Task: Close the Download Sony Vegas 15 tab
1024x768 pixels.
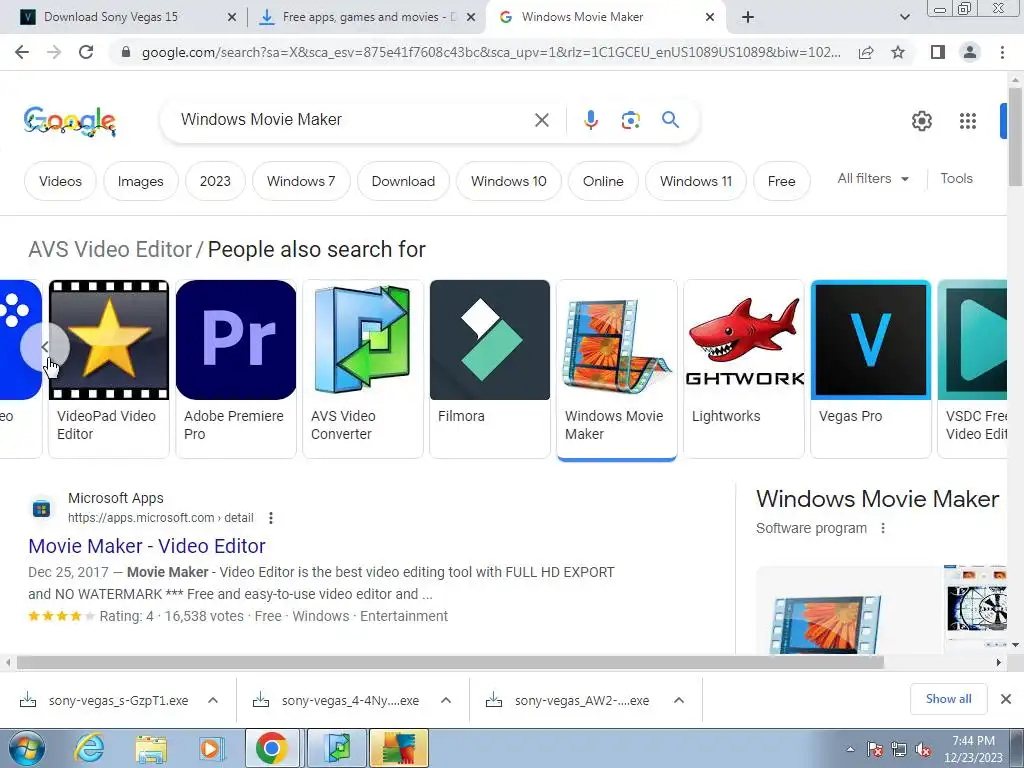Action: [x=231, y=18]
